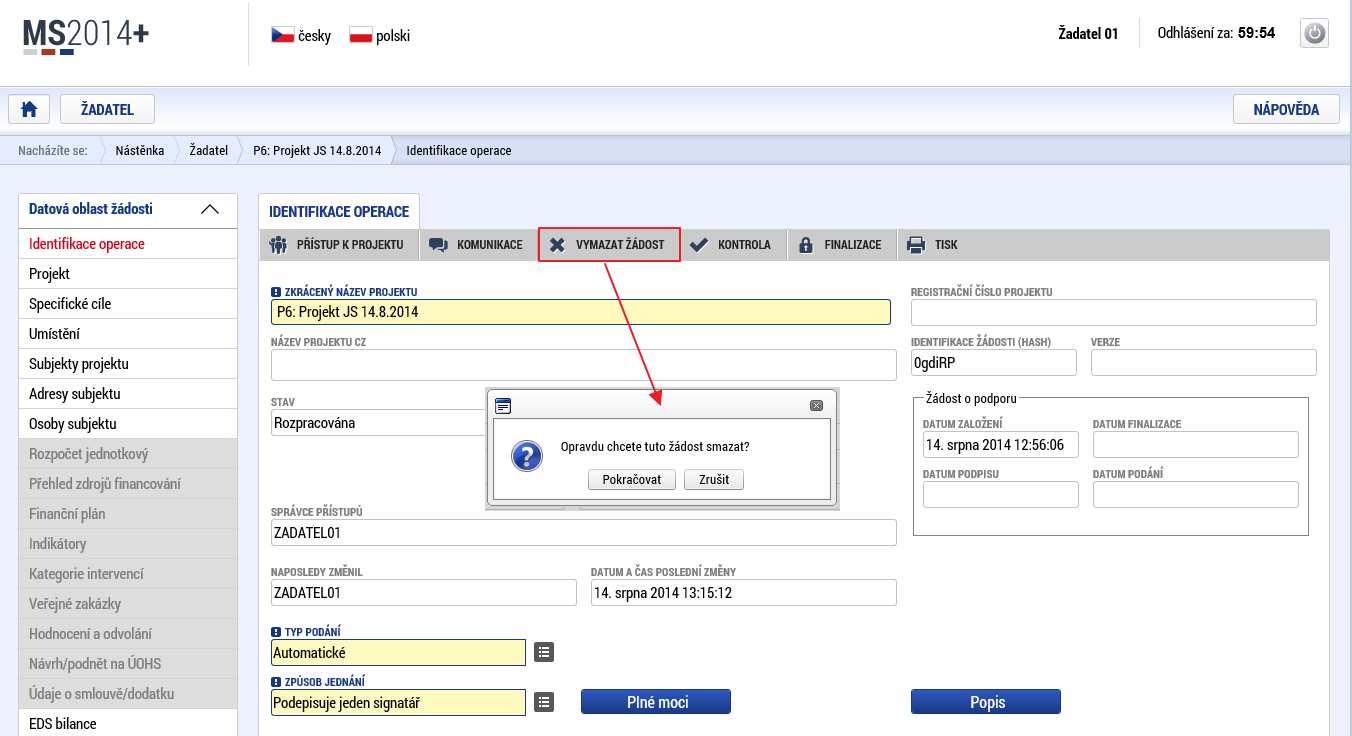1352x736 pixels.
Task: Open Finanční plán in the sidebar
Action: point(128,514)
